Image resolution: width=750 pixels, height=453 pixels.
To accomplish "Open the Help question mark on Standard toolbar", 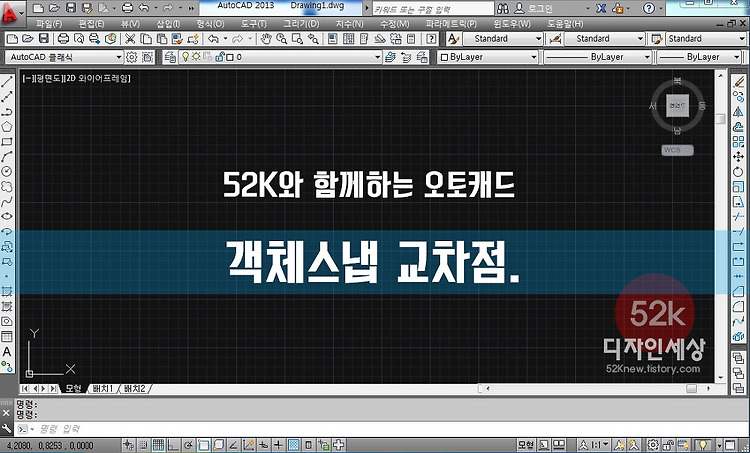I will point(431,39).
